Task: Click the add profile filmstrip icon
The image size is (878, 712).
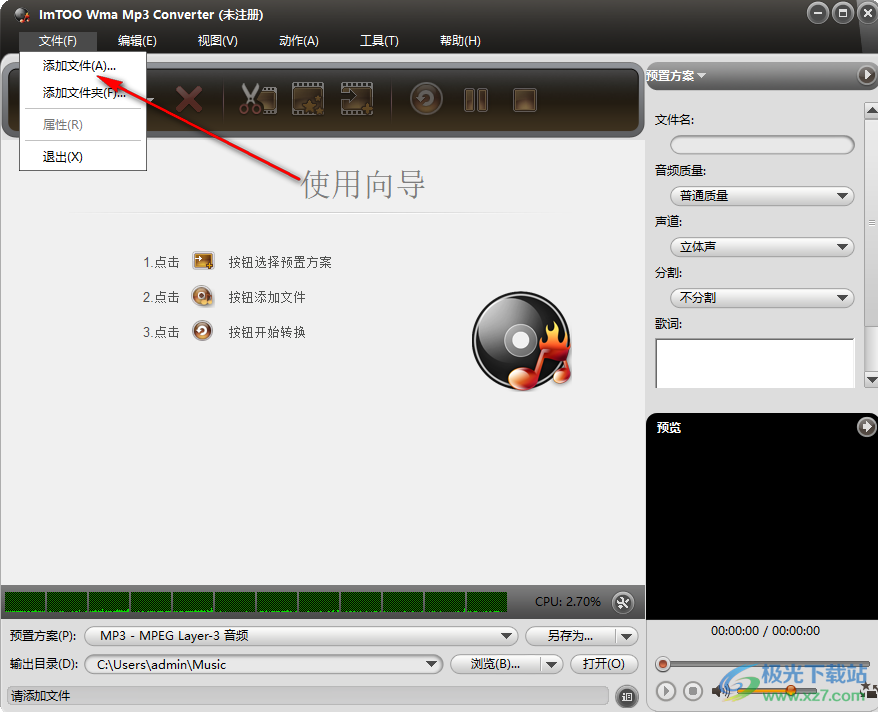Action: (x=357, y=99)
